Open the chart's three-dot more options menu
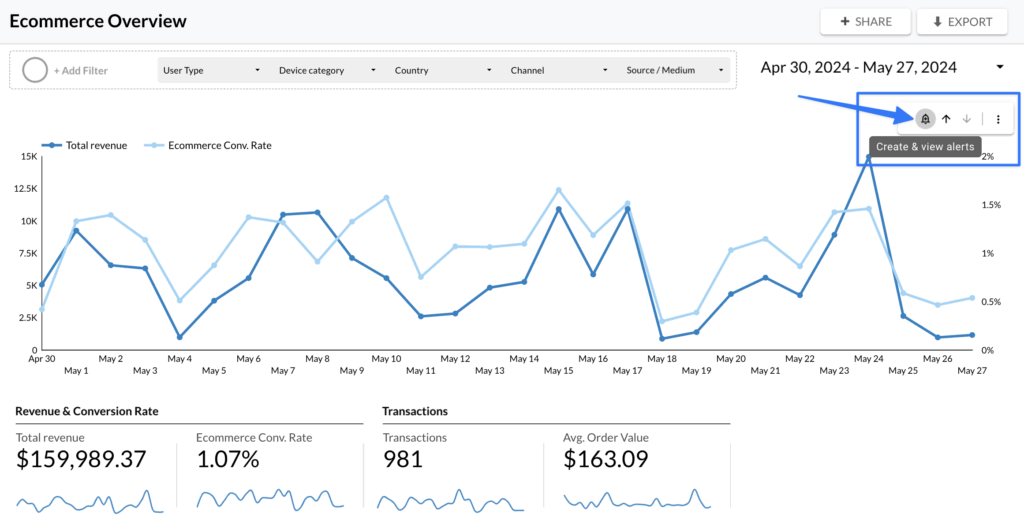 997,119
